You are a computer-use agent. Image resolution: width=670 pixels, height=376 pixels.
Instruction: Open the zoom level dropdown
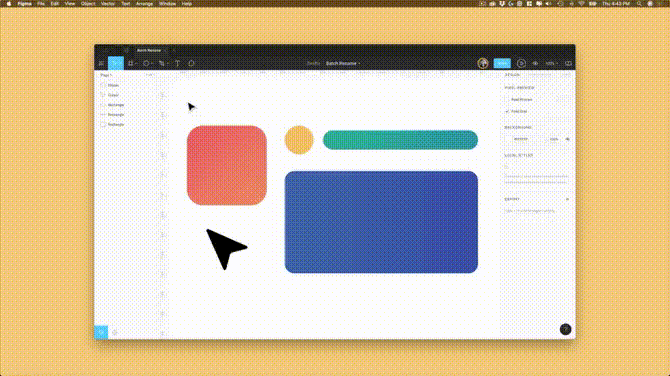click(x=551, y=63)
